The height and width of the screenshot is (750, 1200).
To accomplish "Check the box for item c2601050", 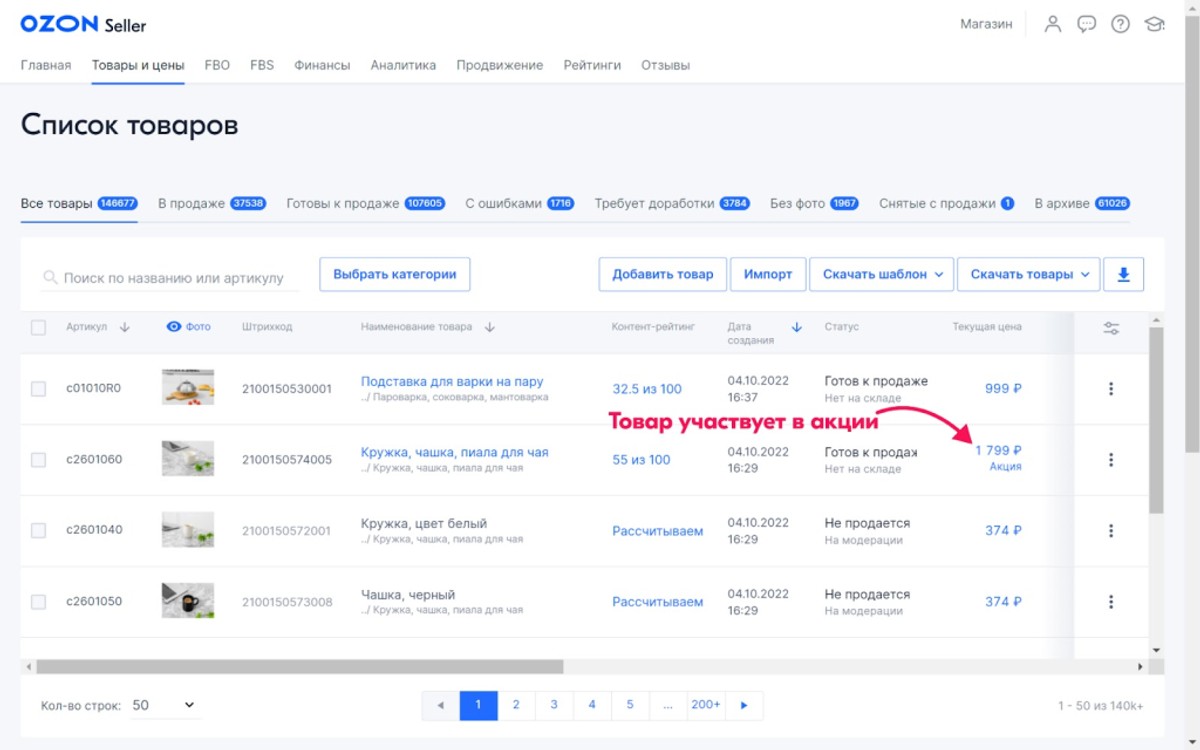I will click(38, 602).
